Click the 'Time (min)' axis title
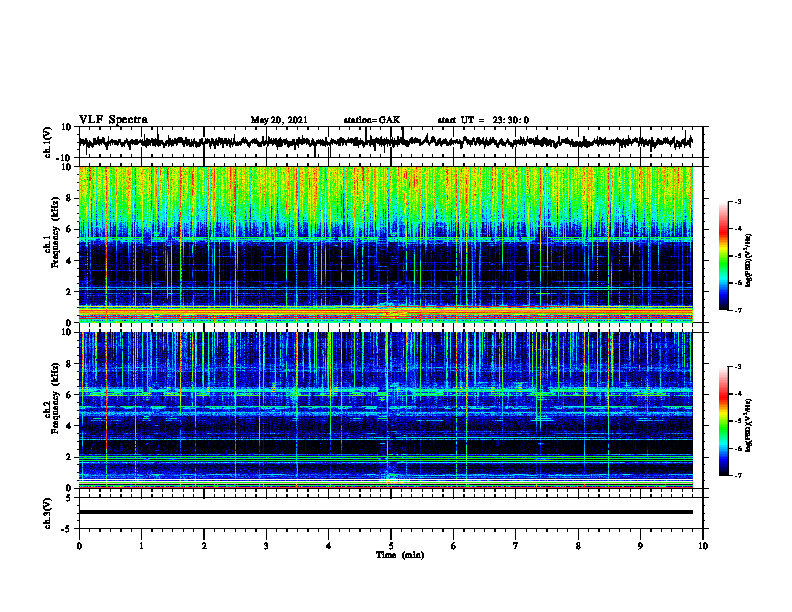 400,555
